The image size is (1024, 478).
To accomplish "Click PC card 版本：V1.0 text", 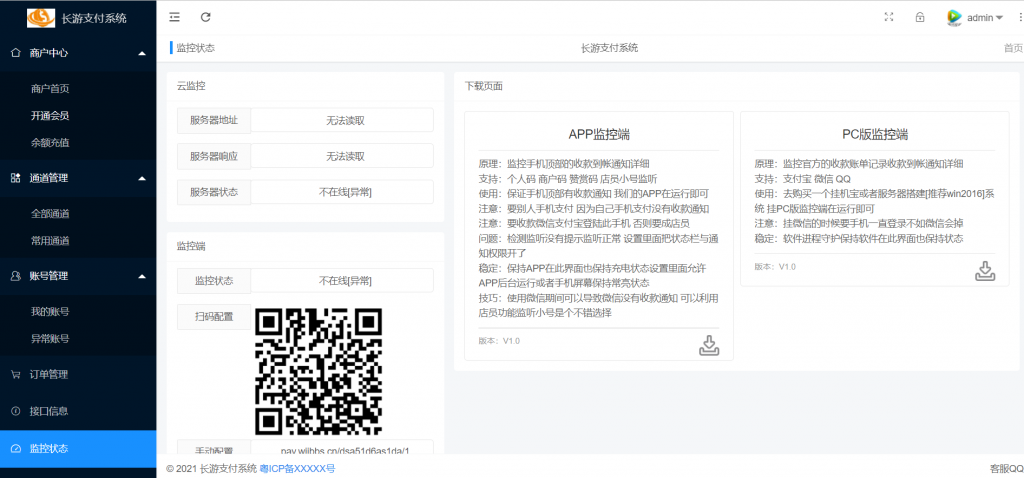I will (x=775, y=266).
